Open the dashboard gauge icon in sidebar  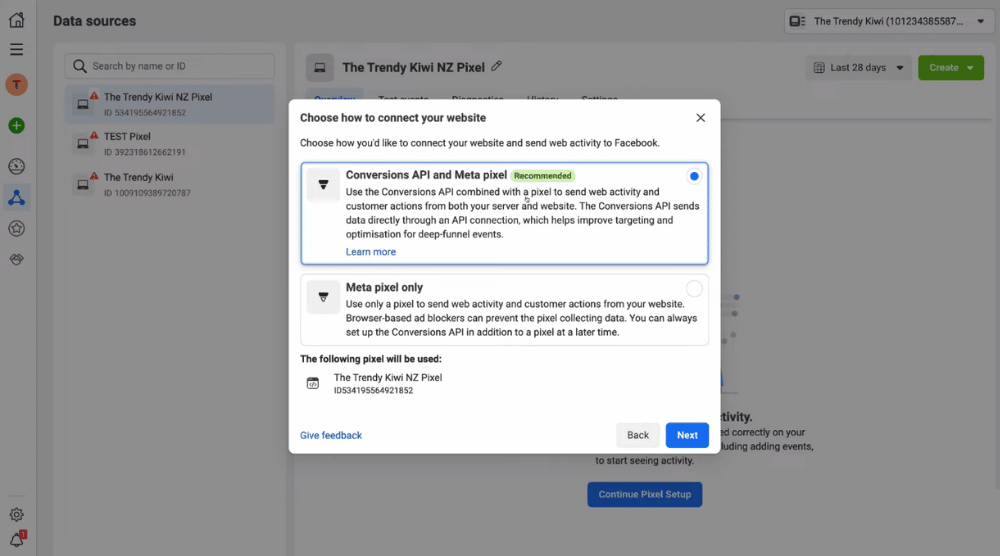[x=17, y=166]
